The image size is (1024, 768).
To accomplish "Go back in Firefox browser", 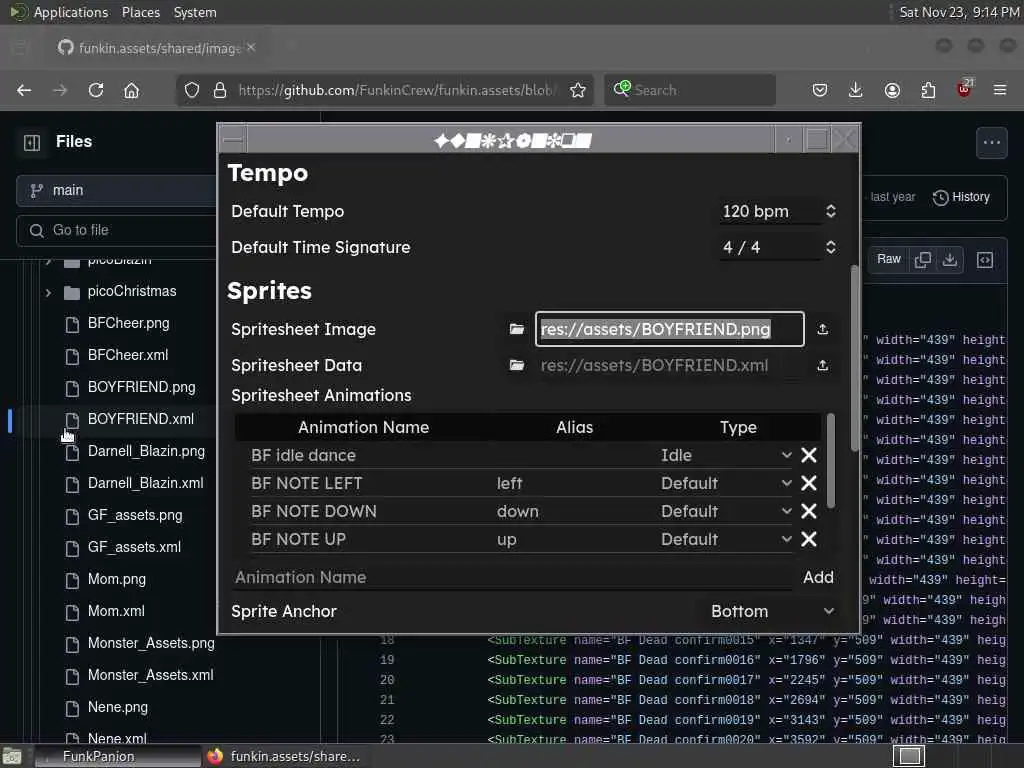I will tap(24, 90).
